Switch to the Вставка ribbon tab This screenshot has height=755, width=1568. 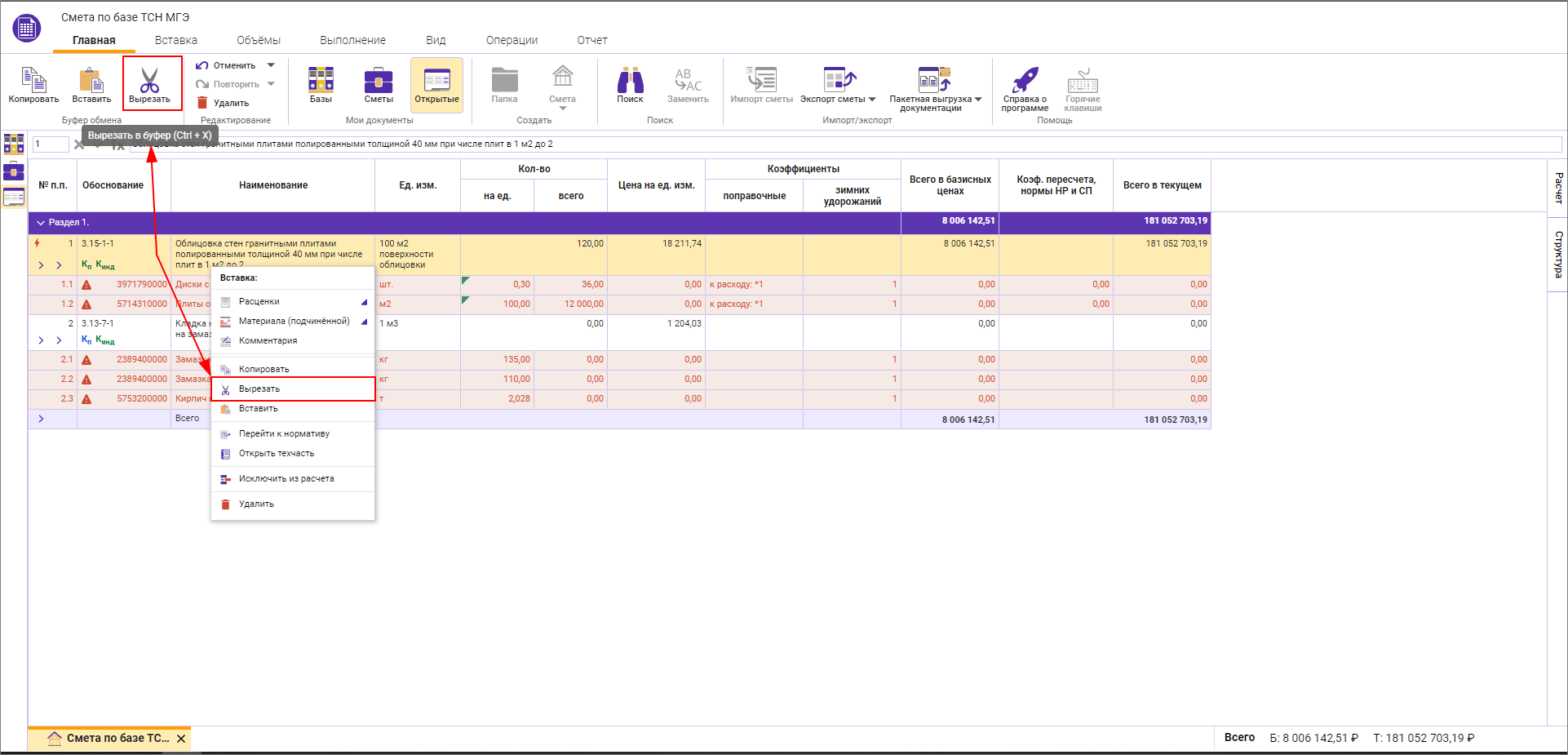tap(176, 40)
